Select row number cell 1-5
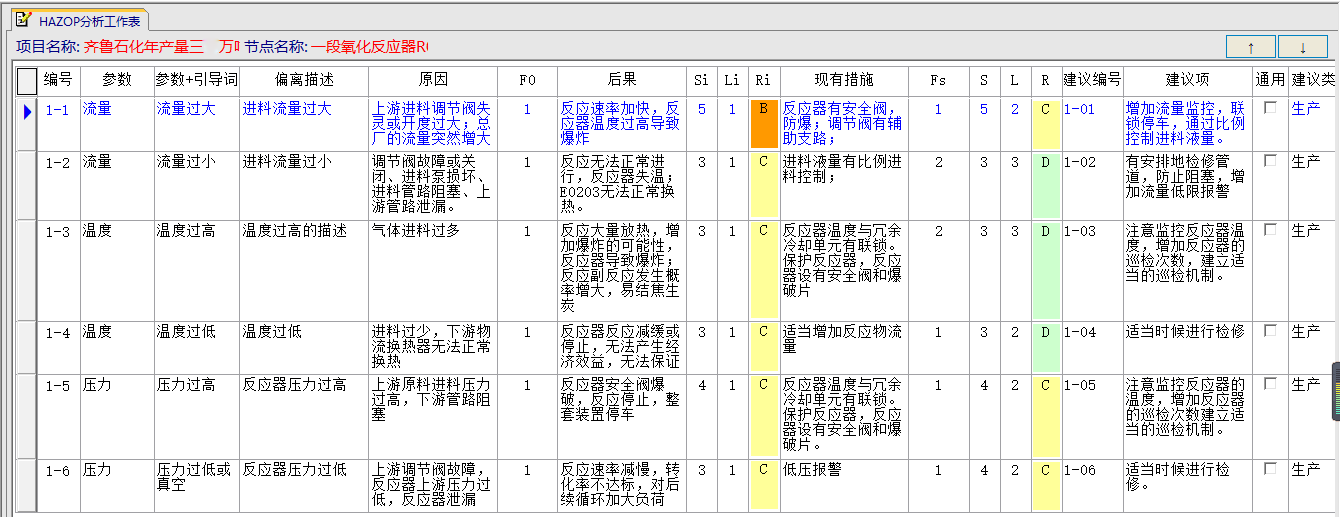 [59, 416]
